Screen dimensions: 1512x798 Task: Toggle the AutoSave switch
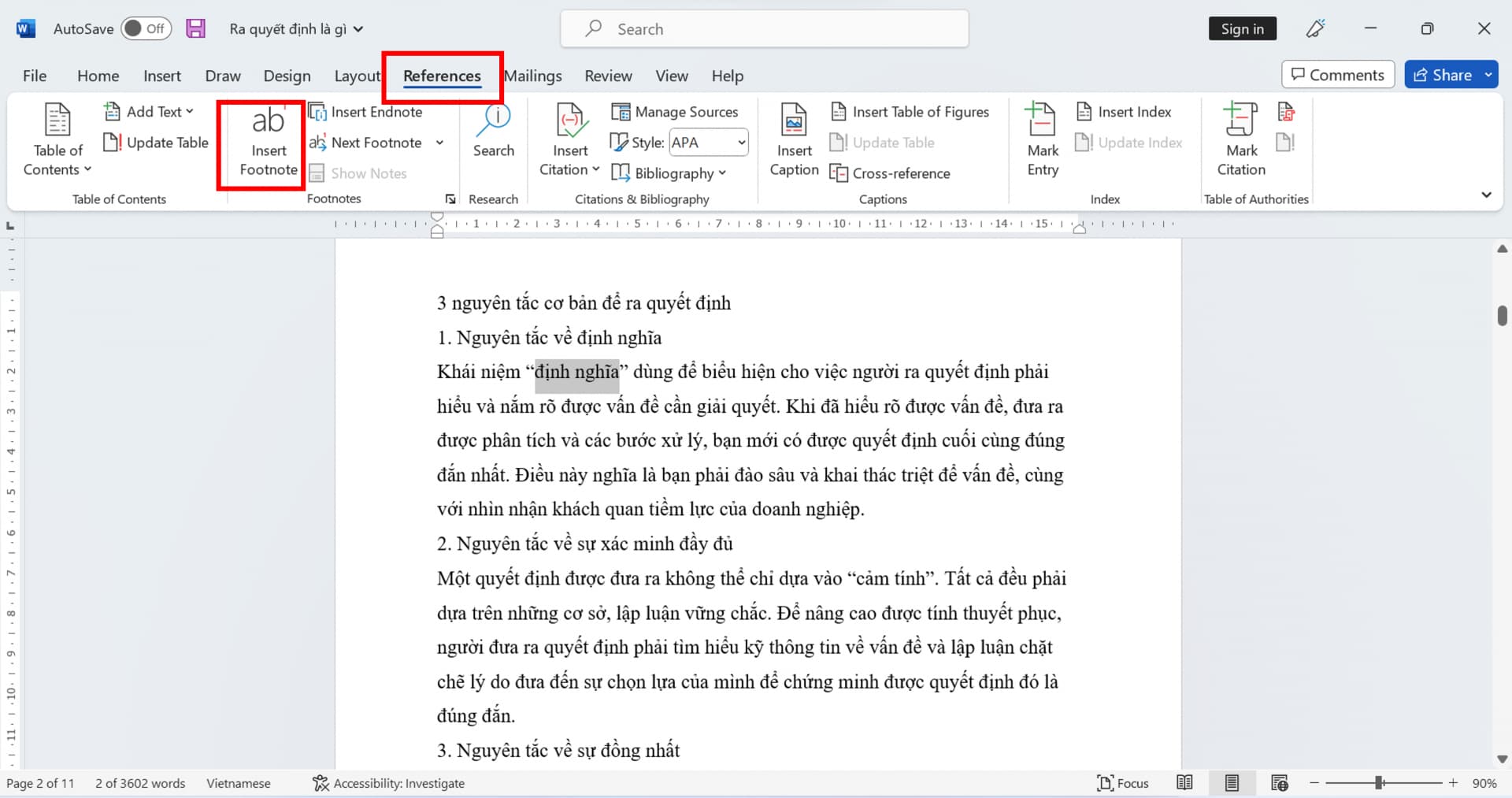tap(146, 29)
